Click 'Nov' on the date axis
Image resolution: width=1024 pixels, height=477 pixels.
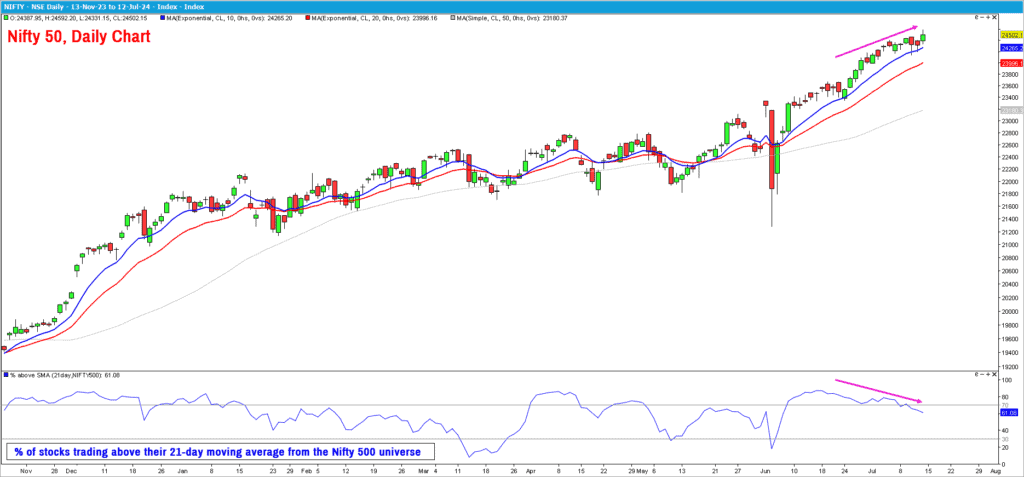point(26,469)
